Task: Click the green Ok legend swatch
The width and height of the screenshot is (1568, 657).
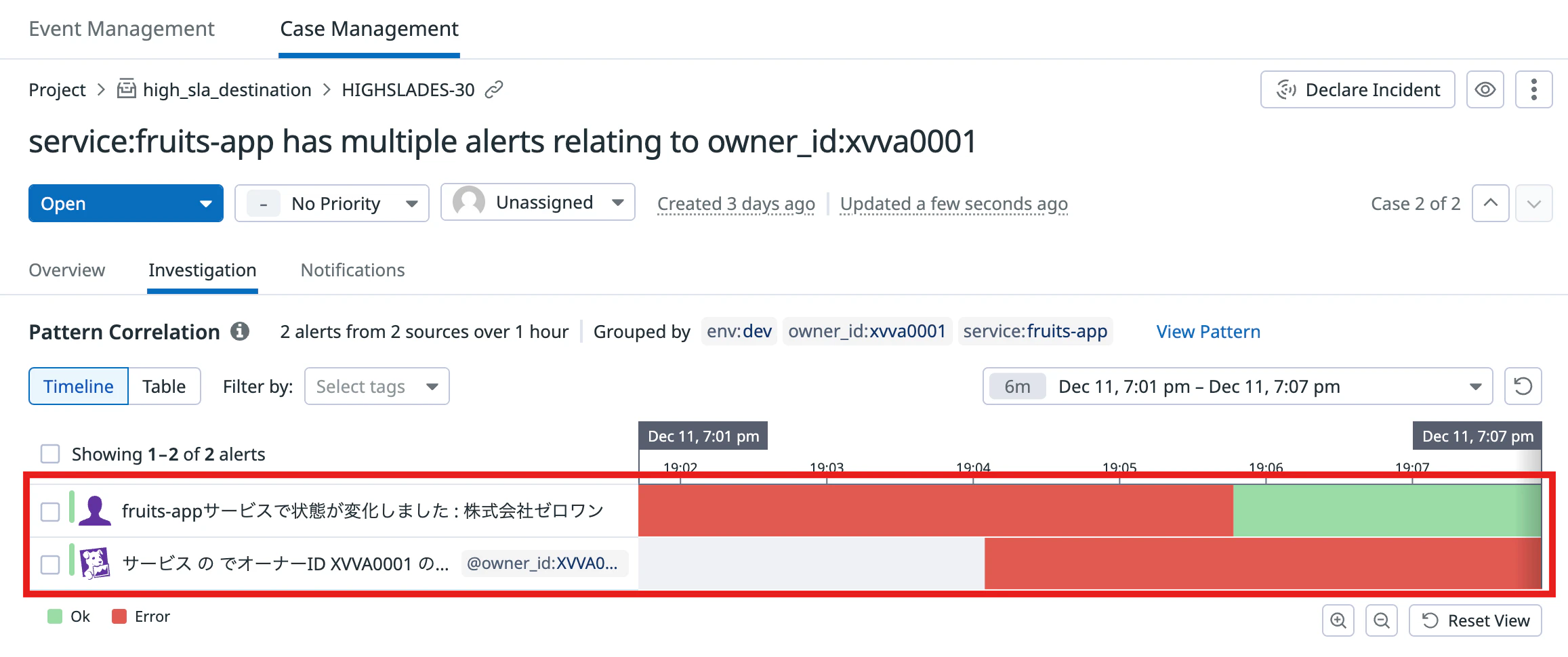Action: [55, 616]
